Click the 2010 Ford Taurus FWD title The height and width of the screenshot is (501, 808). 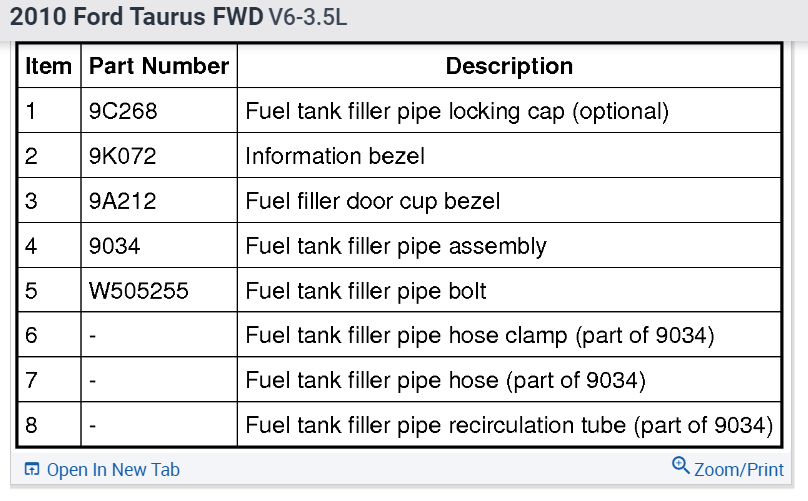click(137, 19)
